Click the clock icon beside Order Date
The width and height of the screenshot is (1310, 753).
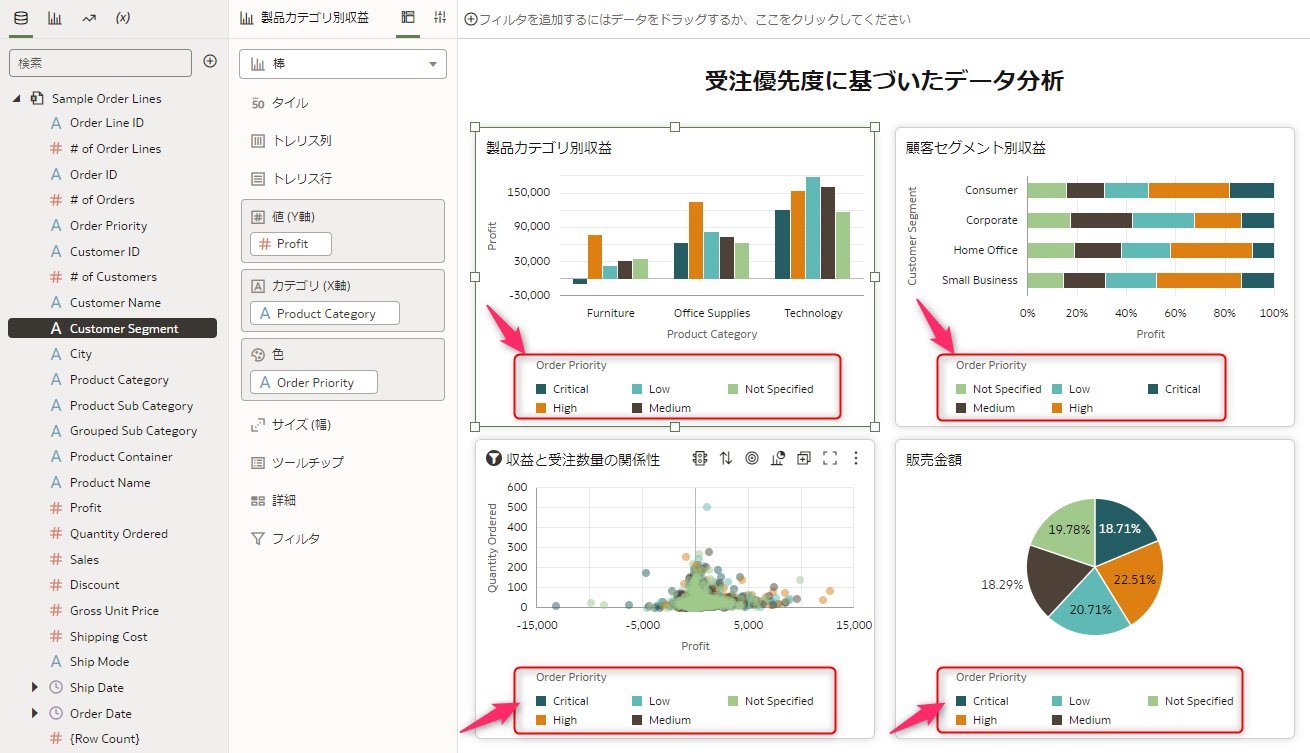[x=56, y=713]
